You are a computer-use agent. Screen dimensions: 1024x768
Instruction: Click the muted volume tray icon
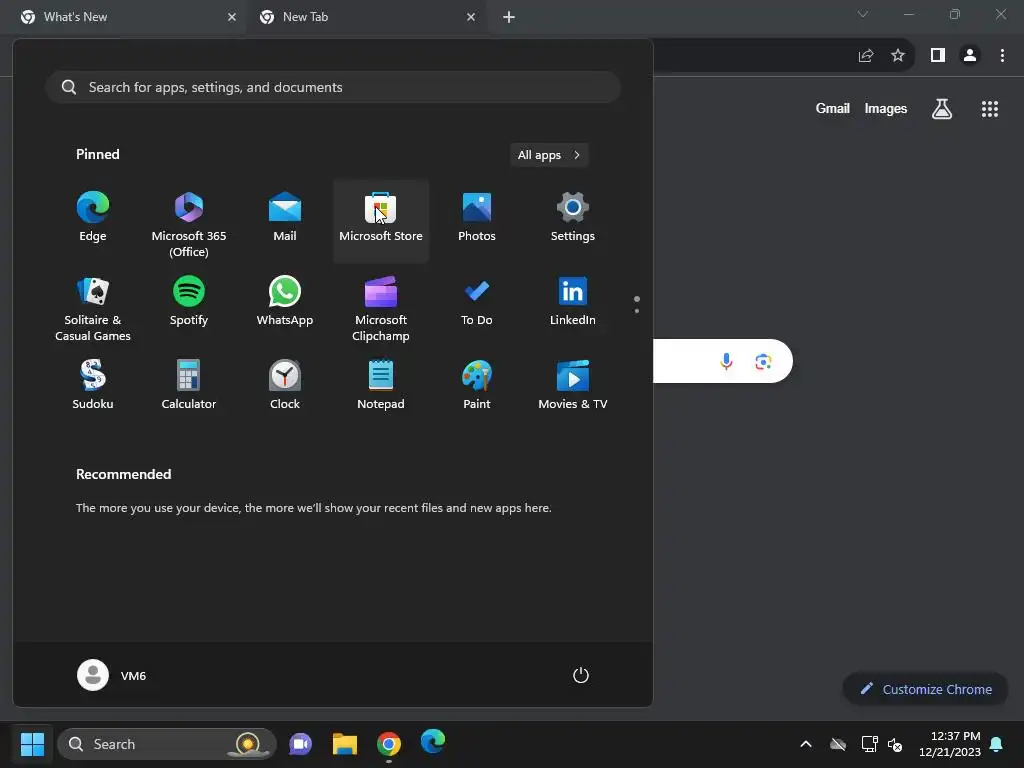pos(895,744)
